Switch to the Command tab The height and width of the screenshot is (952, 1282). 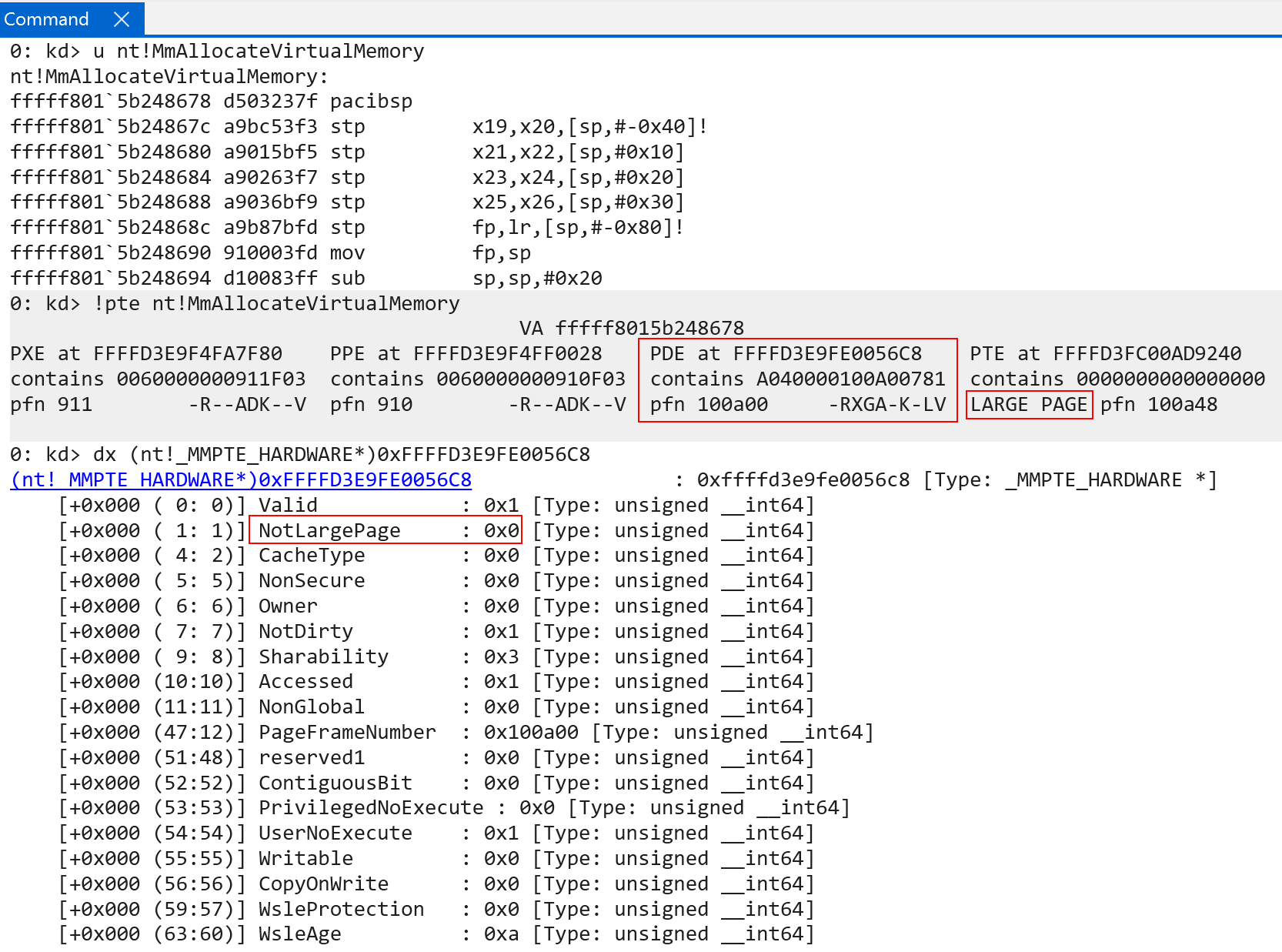coord(46,19)
